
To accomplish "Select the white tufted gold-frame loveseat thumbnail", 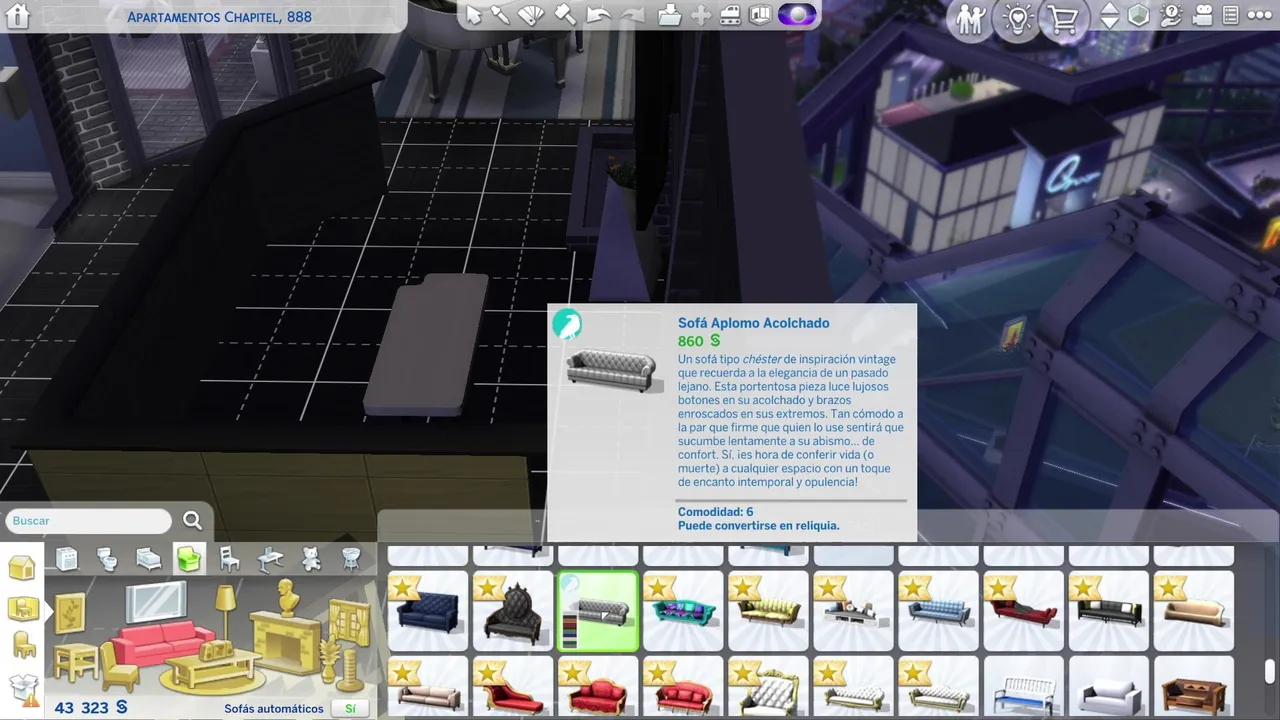I will [768, 687].
